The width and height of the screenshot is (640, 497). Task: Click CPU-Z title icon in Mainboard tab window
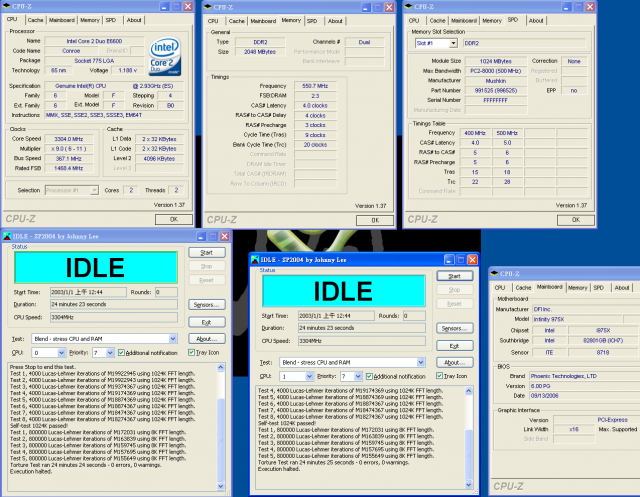pos(494,273)
